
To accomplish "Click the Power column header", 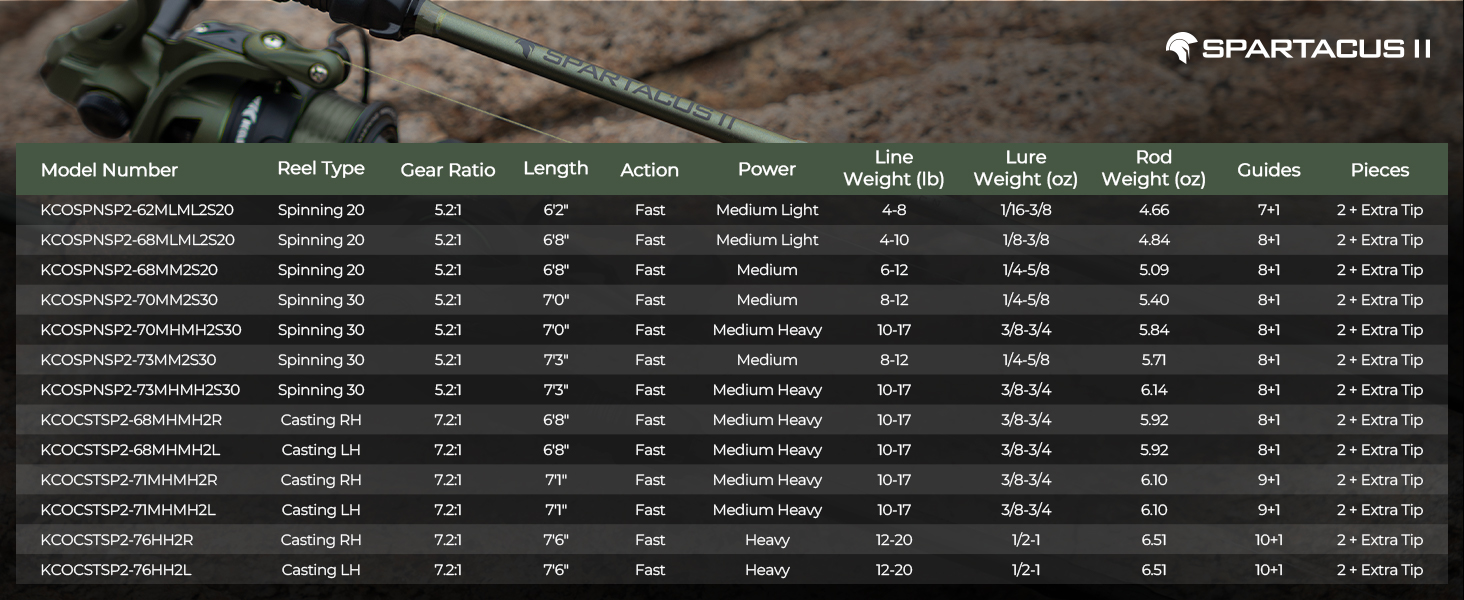I will pyautogui.click(x=767, y=169).
